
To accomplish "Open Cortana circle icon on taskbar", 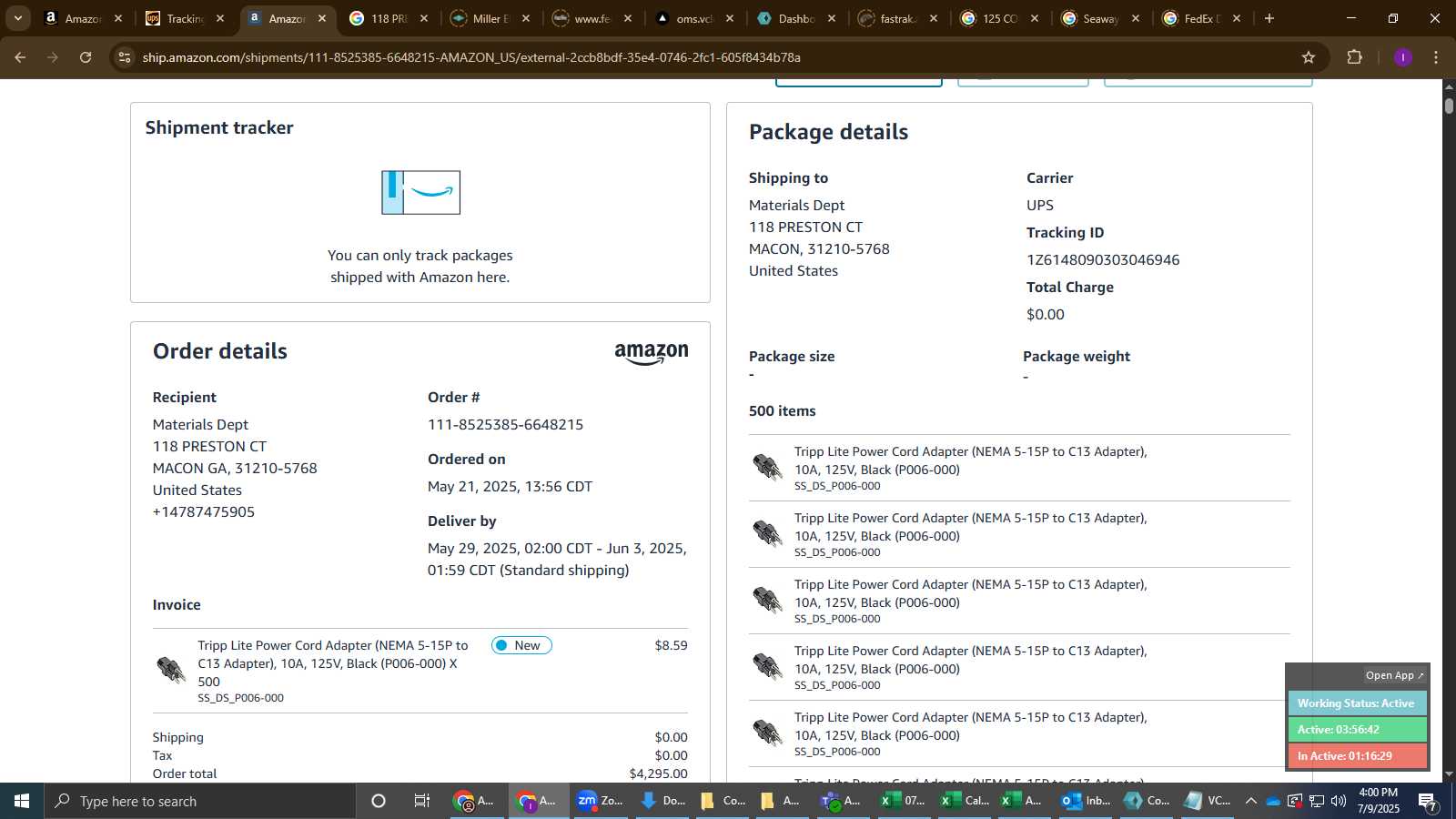I will tap(379, 801).
